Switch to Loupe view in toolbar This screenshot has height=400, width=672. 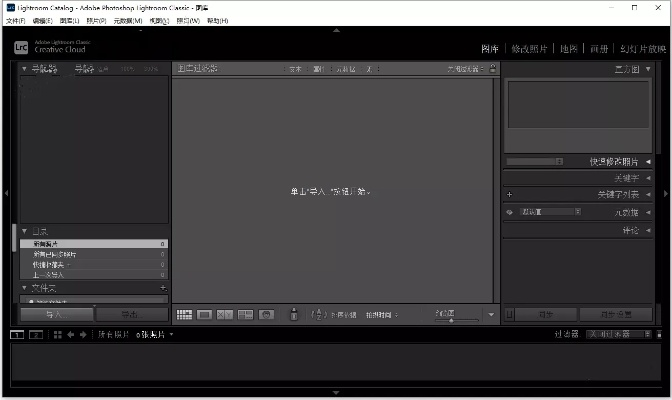204,314
